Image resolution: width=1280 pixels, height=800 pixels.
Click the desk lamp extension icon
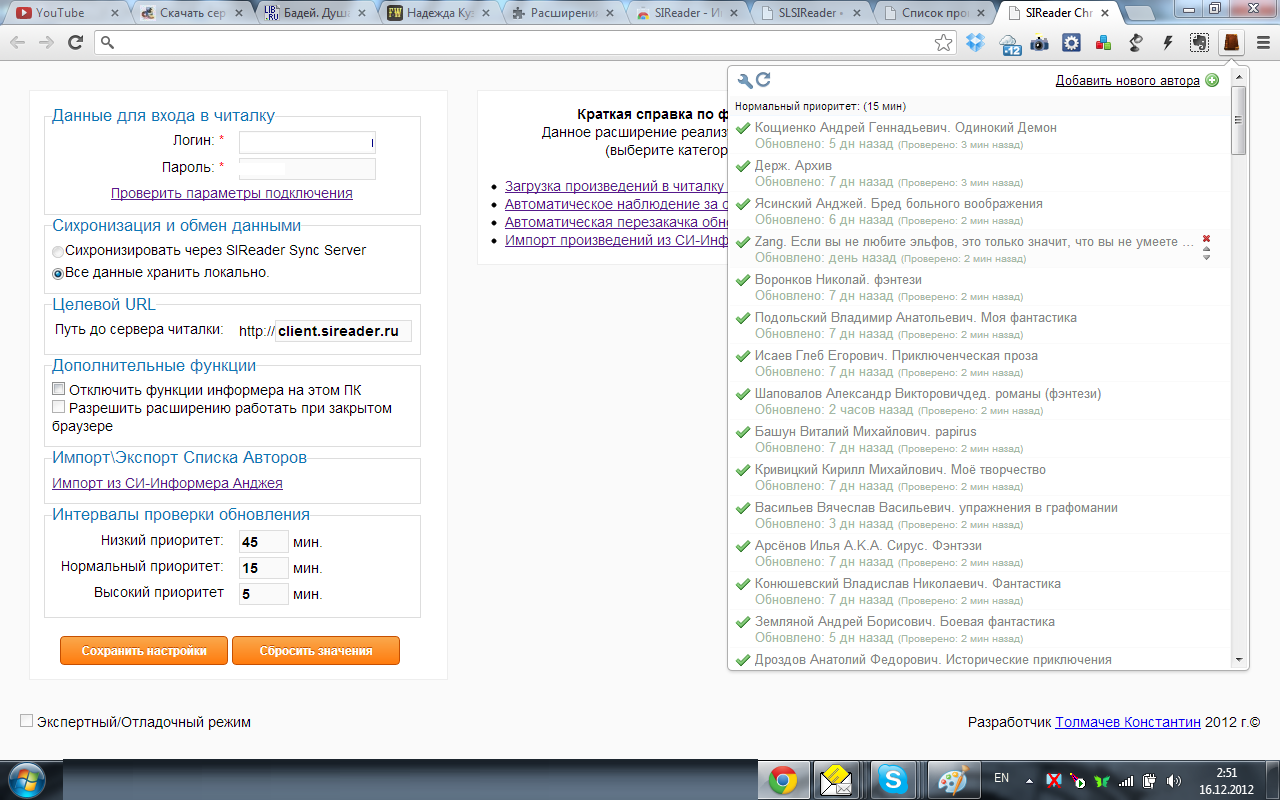[x=1135, y=43]
